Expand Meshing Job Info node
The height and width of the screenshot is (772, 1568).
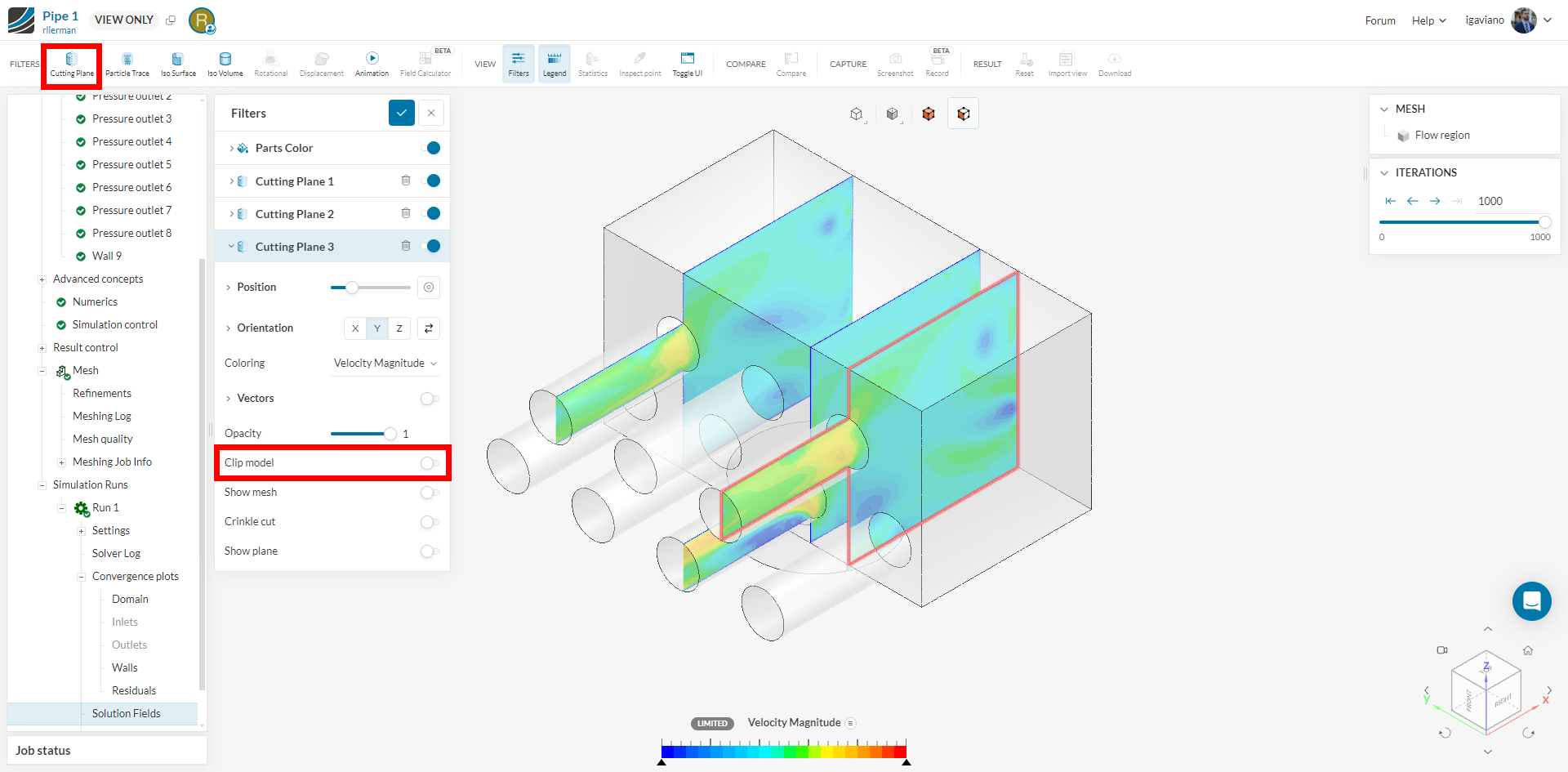pos(61,462)
